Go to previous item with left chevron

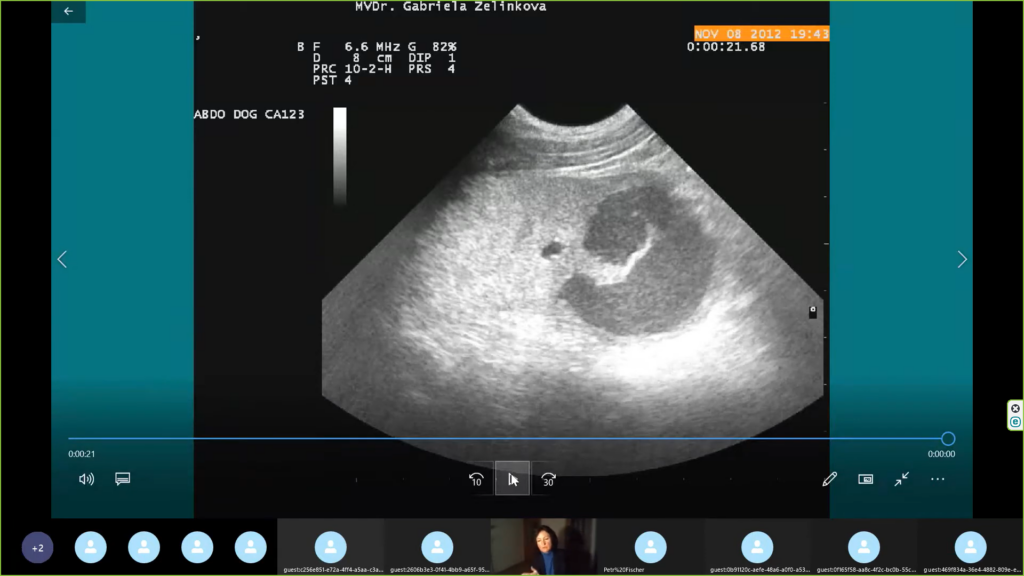point(62,260)
